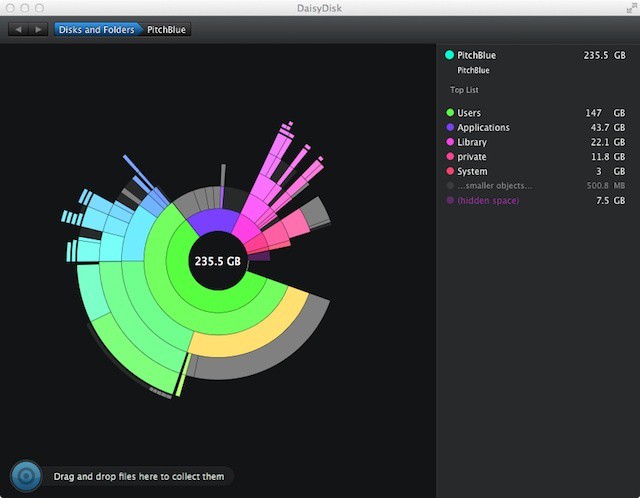
Task: Click the 235.5 GB chart center
Action: pos(218,261)
